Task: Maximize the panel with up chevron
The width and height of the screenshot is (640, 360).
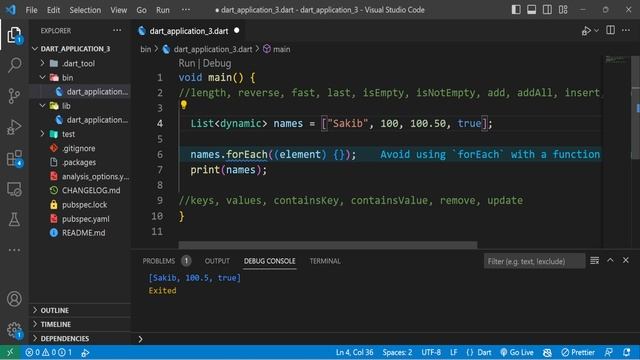Action: tap(610, 260)
